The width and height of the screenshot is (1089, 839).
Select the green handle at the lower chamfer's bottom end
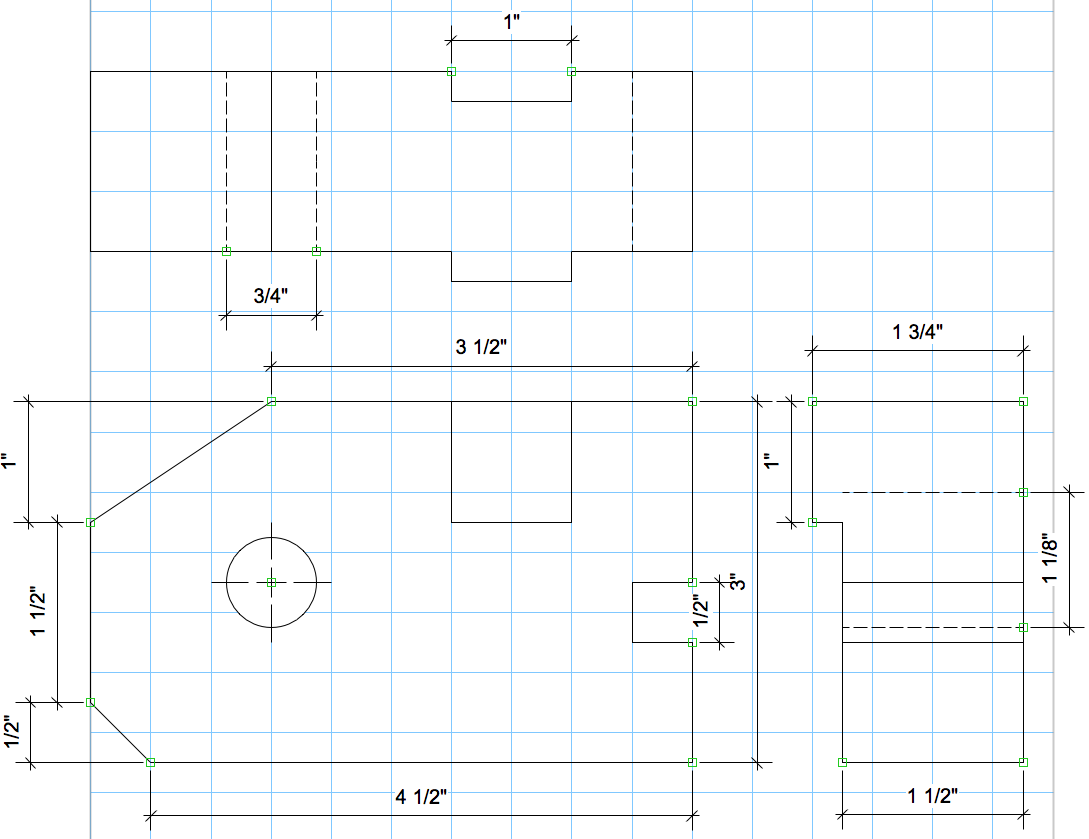151,762
